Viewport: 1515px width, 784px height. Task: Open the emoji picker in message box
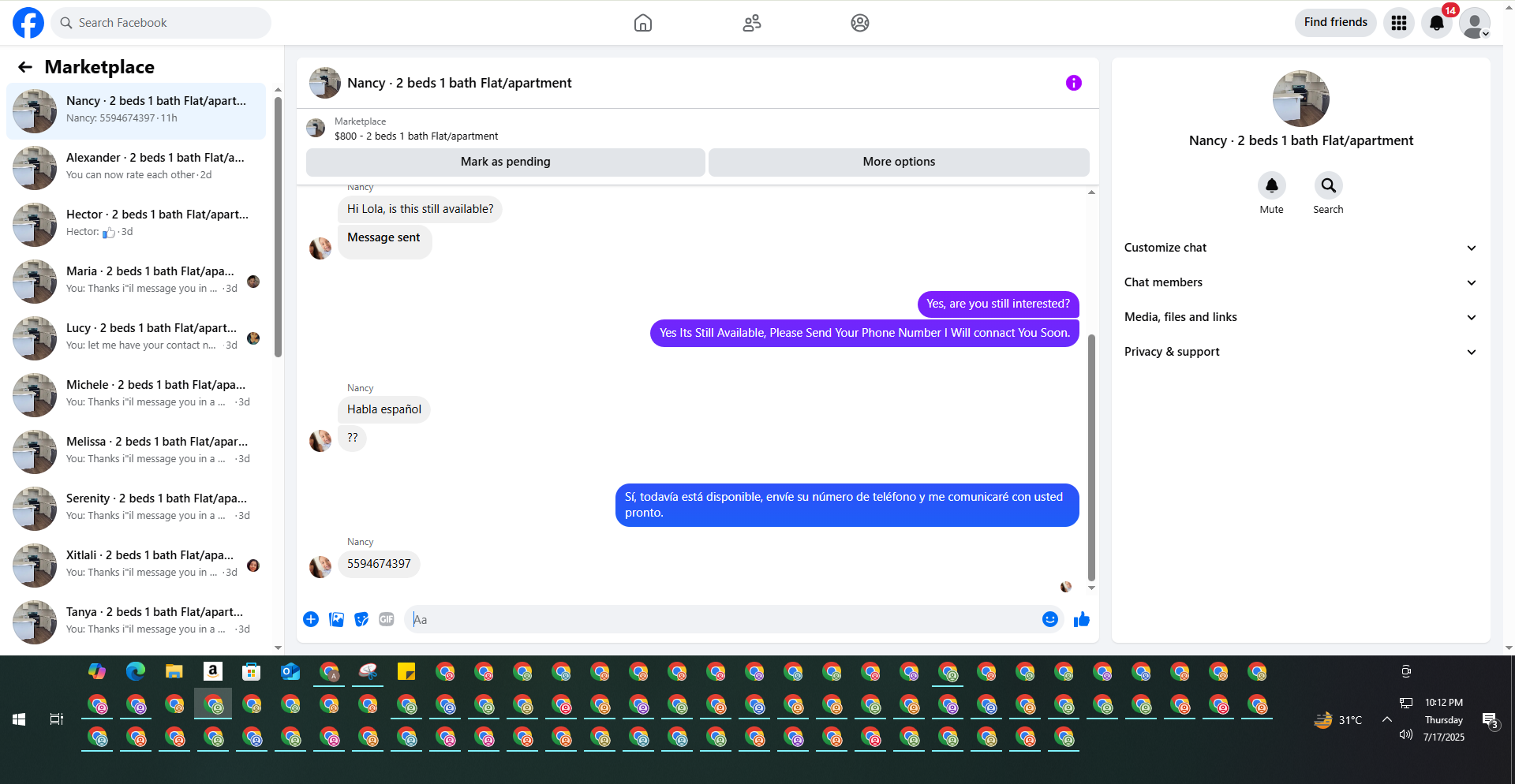(1050, 619)
